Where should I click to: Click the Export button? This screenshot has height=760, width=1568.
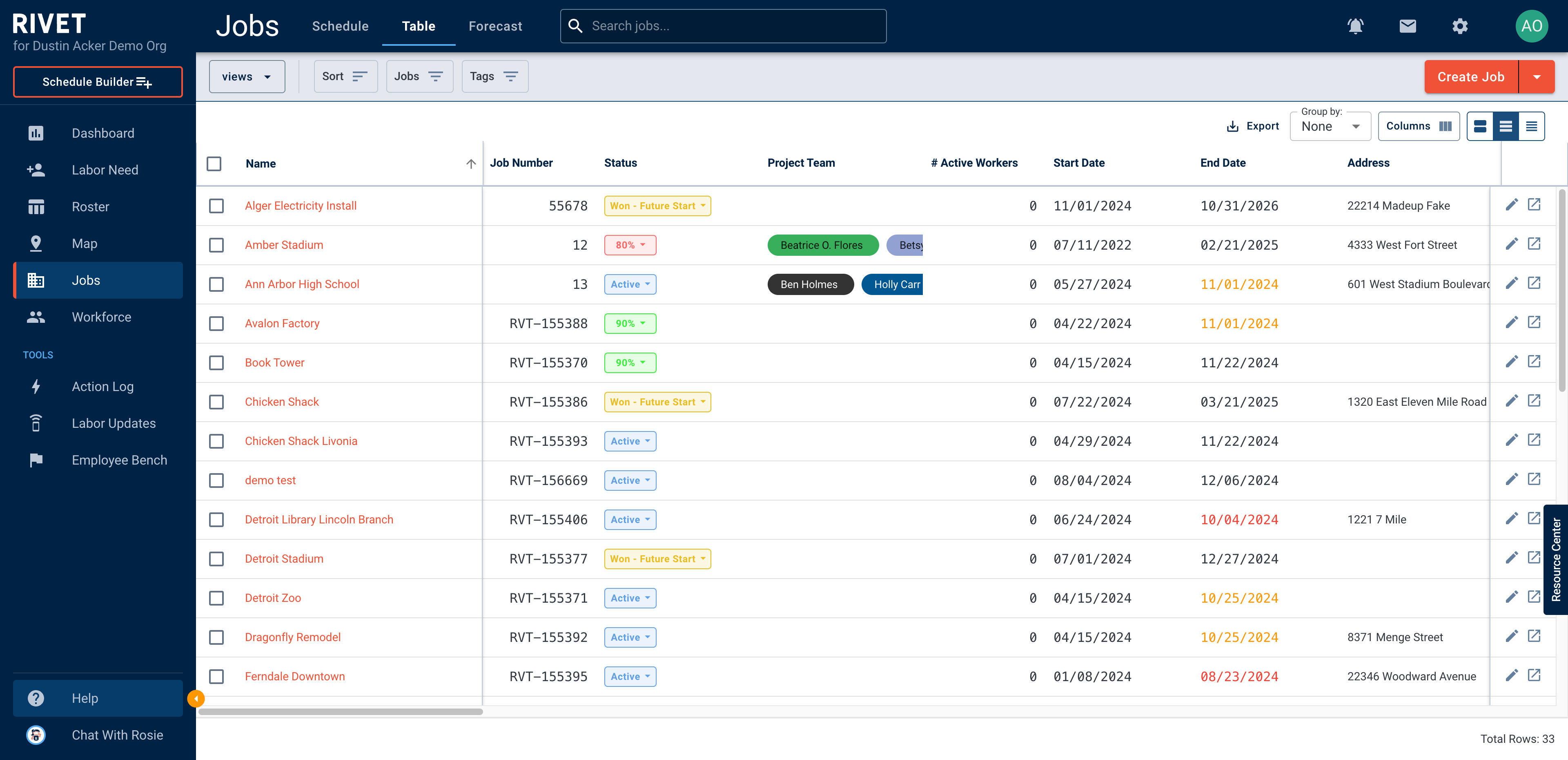click(x=1252, y=126)
